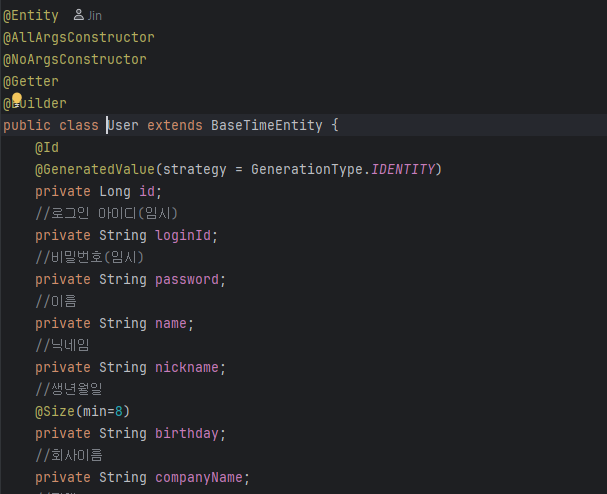Click the @Entity annotation
The height and width of the screenshot is (494, 607).
(x=31, y=16)
